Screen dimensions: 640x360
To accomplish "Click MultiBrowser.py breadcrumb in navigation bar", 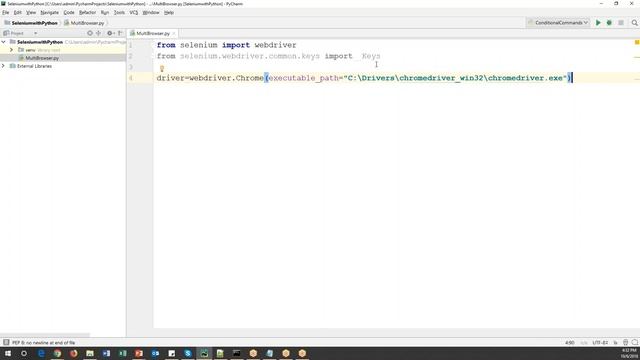I will (84, 23).
